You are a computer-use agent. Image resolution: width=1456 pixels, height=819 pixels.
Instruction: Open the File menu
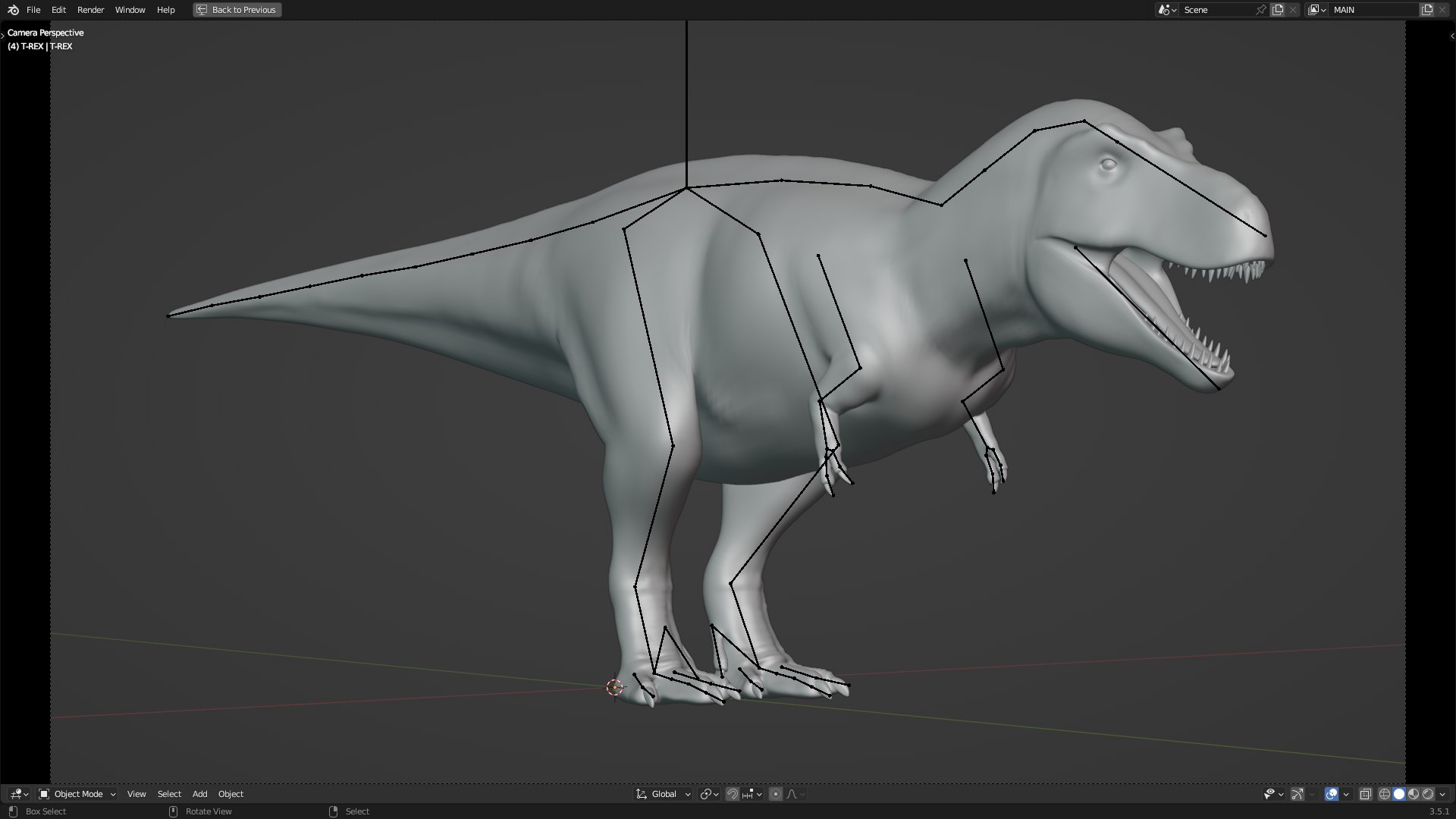[x=33, y=10]
